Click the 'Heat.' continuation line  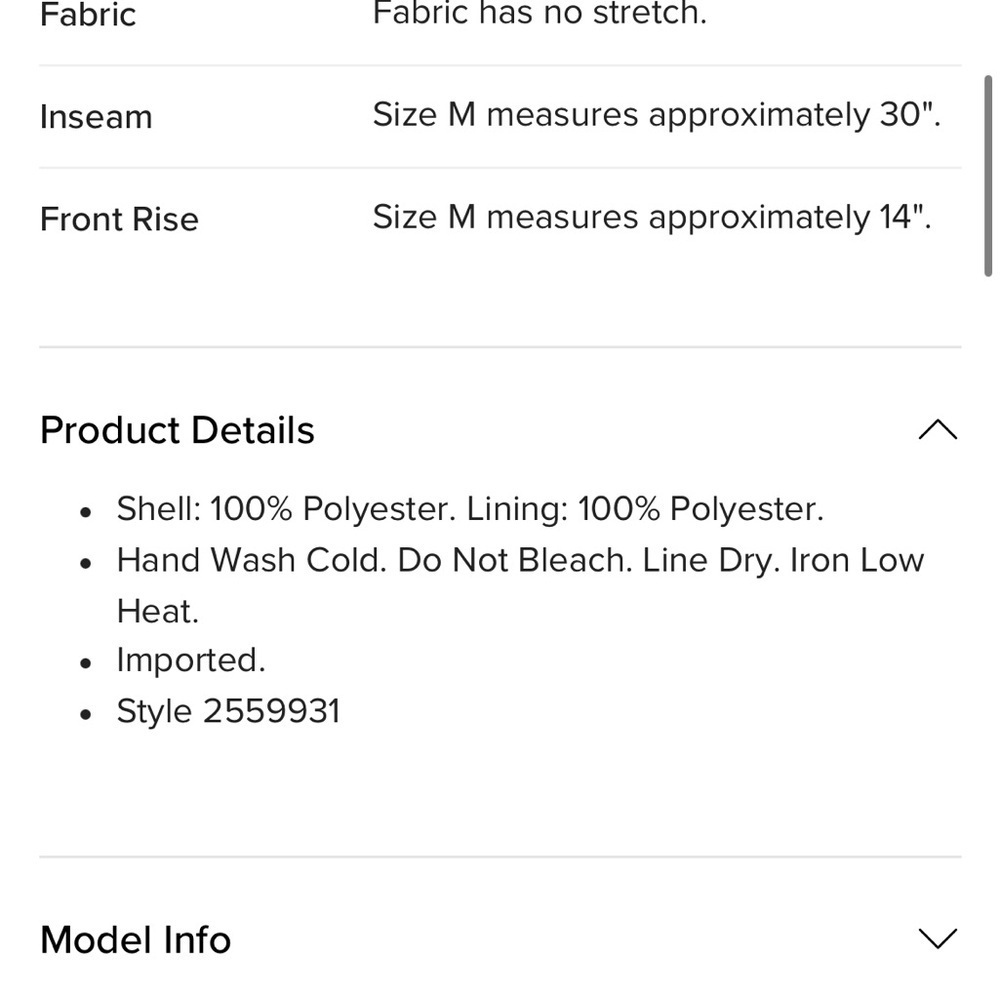click(158, 612)
